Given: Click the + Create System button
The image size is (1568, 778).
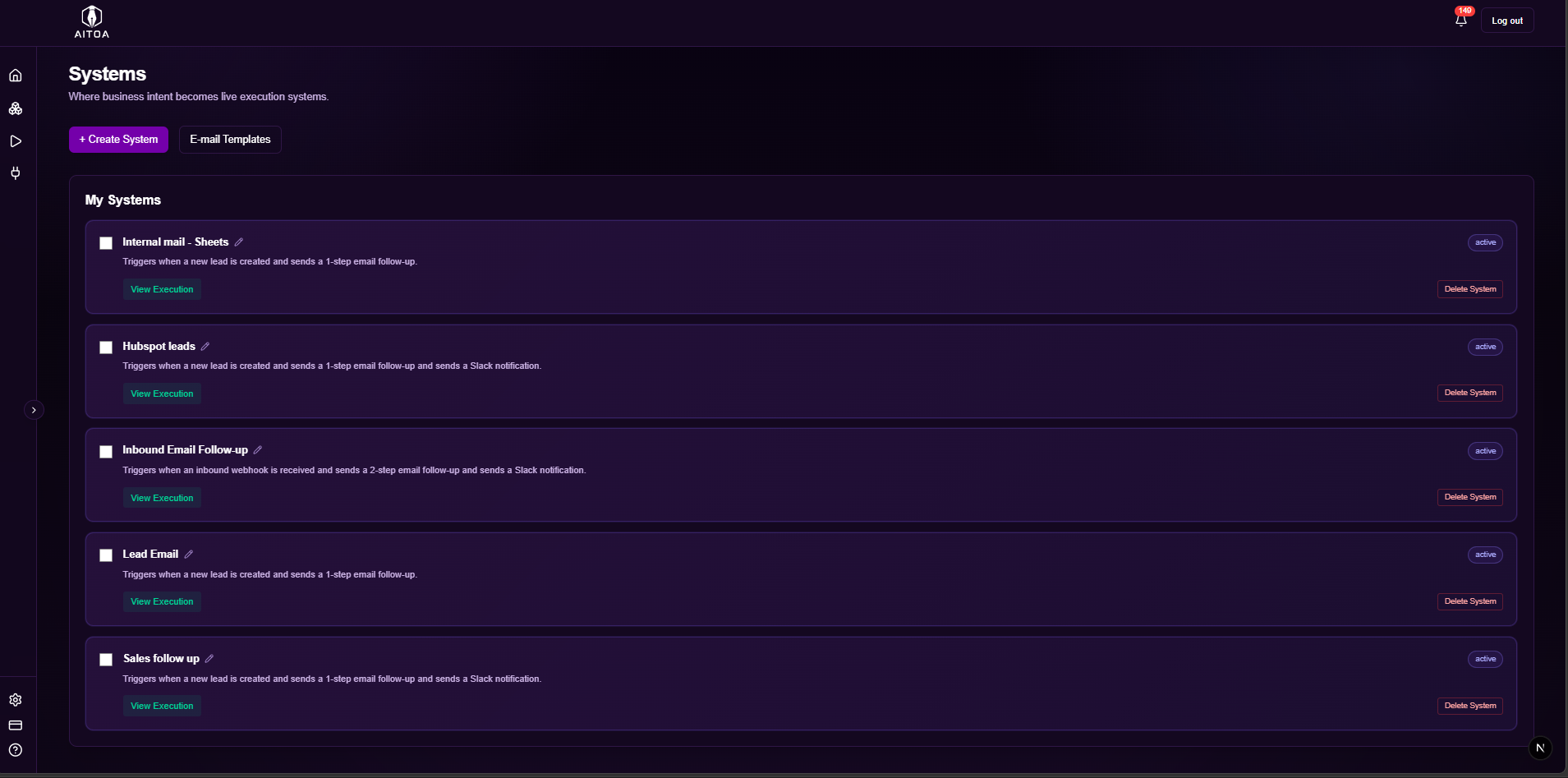Looking at the screenshot, I should point(118,140).
